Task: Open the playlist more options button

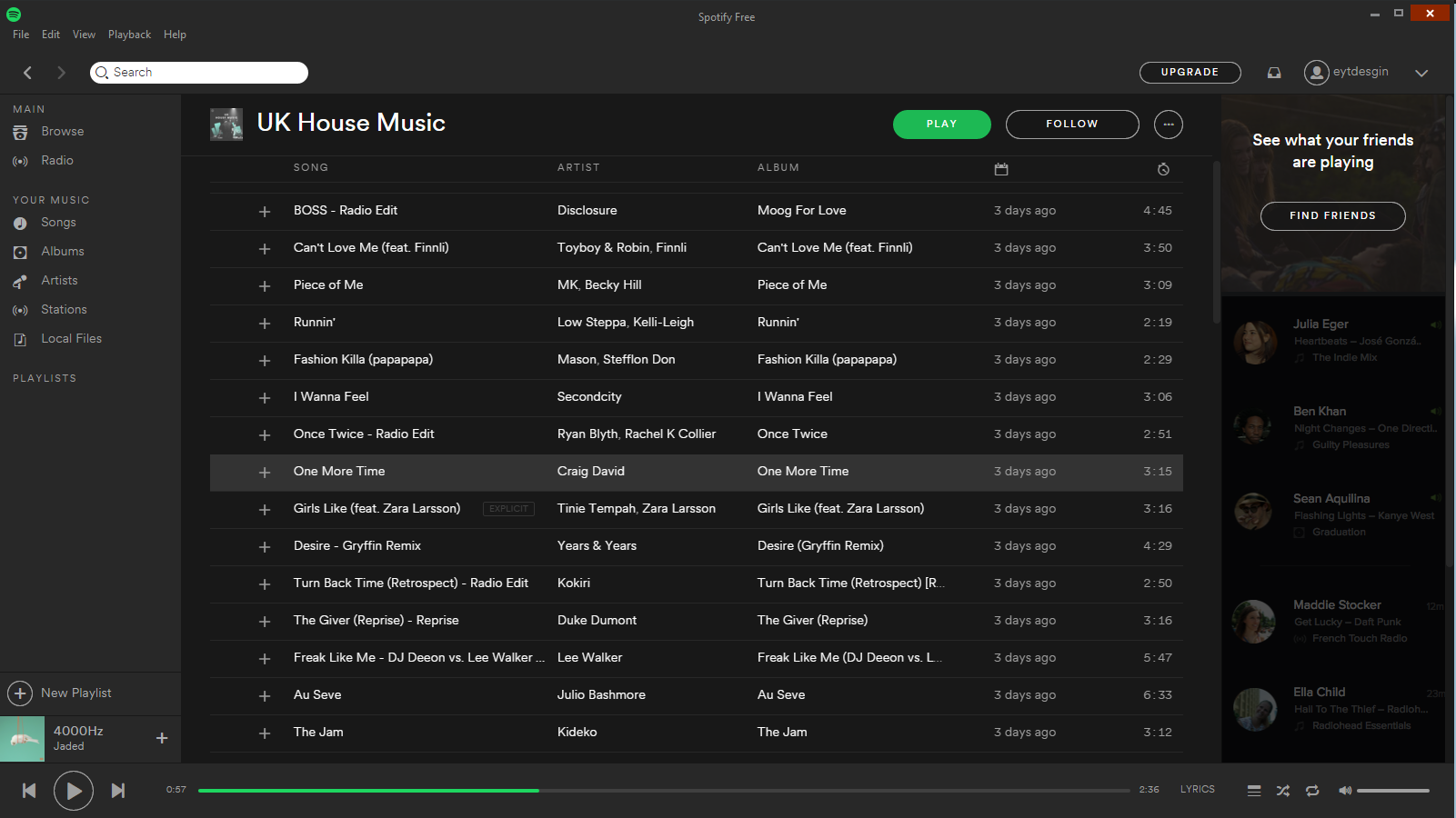Action: pyautogui.click(x=1169, y=125)
